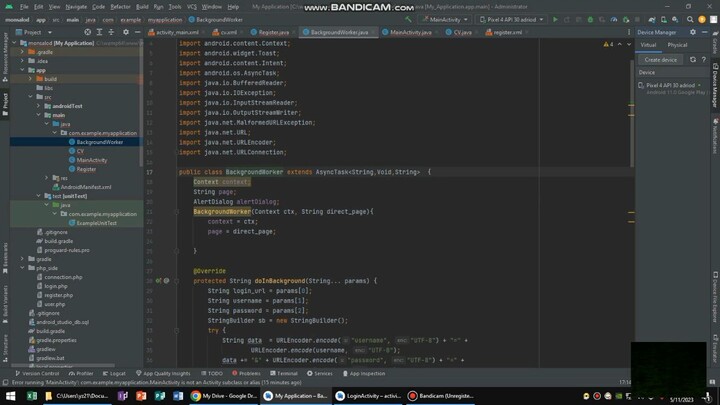Click the Device Manager help question icon
Viewport: 720px width, 405px height.
tap(703, 60)
